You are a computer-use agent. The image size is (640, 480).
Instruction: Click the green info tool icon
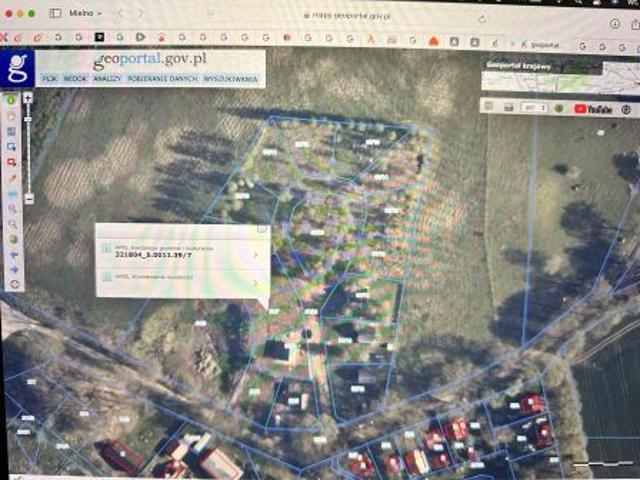click(11, 100)
